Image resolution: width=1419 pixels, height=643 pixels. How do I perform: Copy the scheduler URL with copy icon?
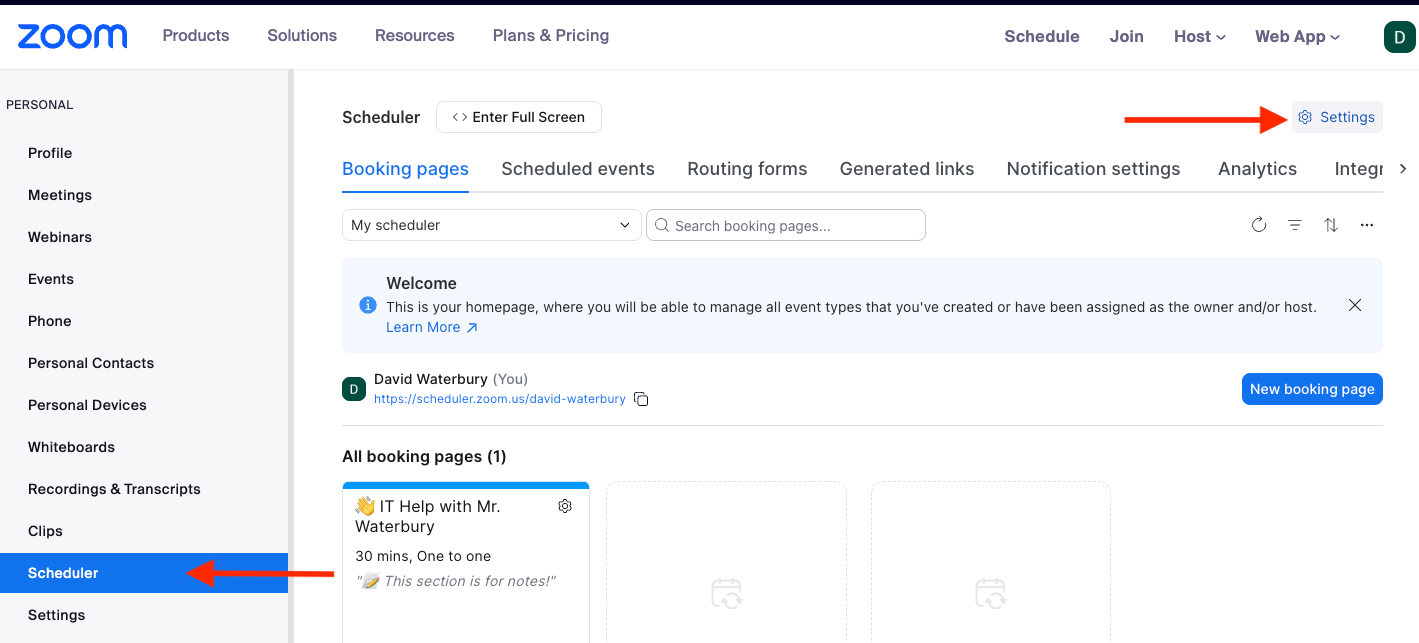pyautogui.click(x=642, y=399)
